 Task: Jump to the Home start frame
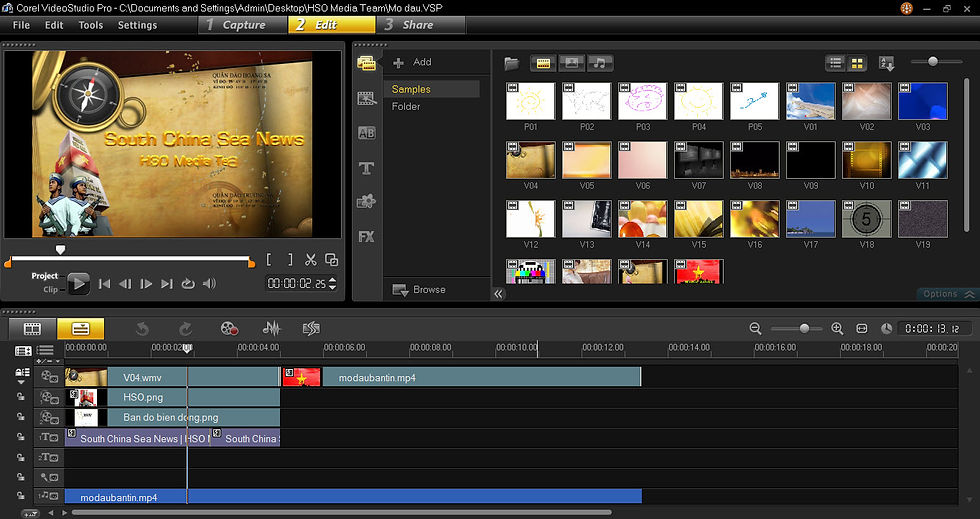click(x=104, y=284)
